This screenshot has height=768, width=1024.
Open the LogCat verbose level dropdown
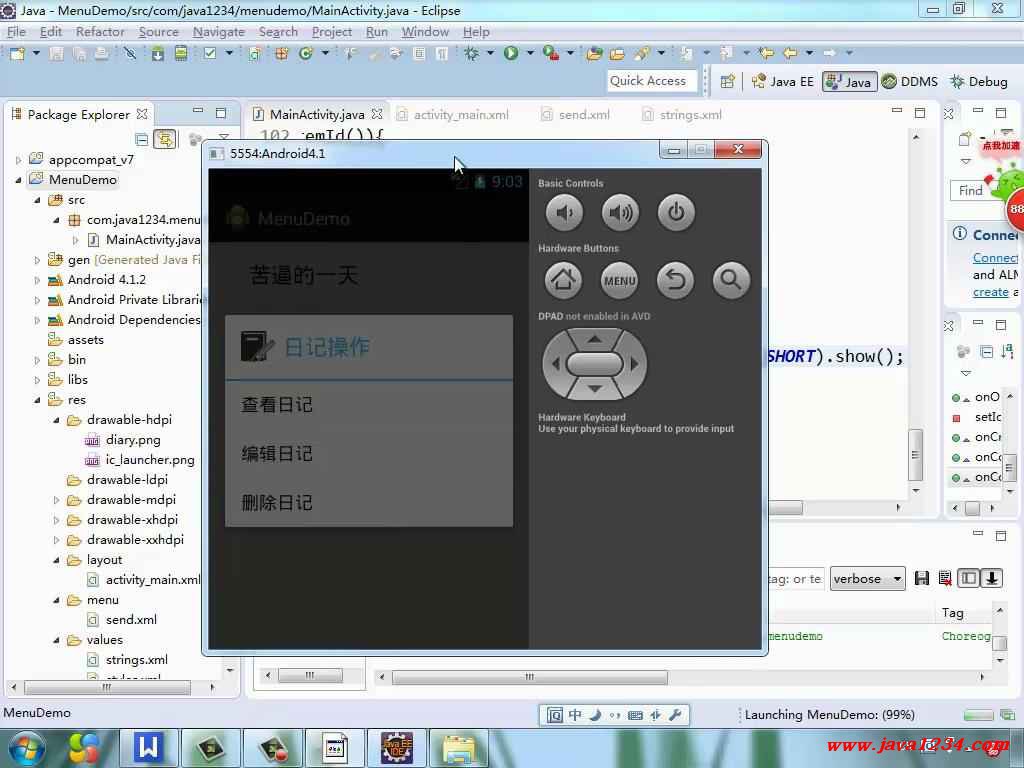tap(867, 579)
